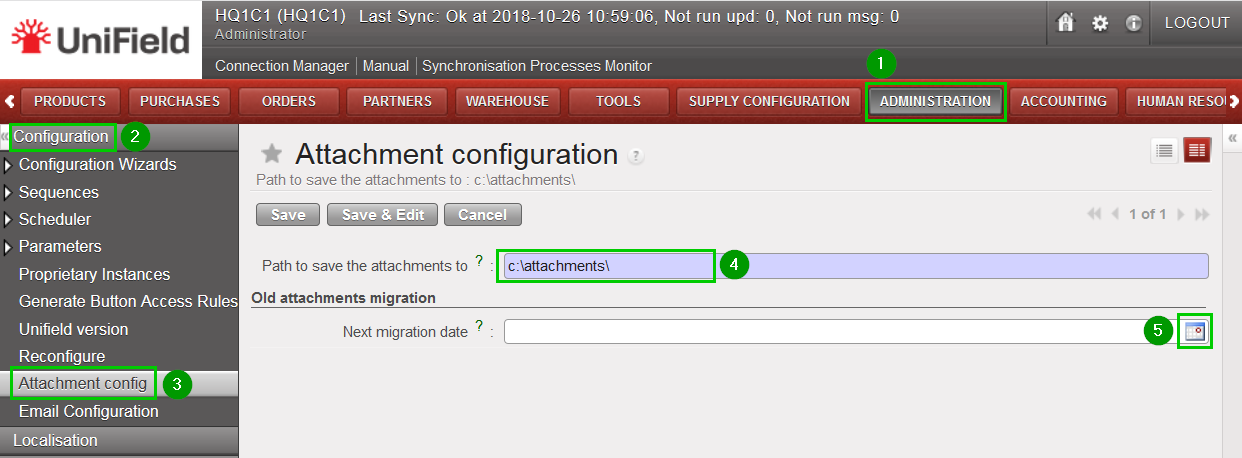Viewport: 1242px width, 458px height.
Task: Open Connection Manager link
Action: (x=282, y=66)
